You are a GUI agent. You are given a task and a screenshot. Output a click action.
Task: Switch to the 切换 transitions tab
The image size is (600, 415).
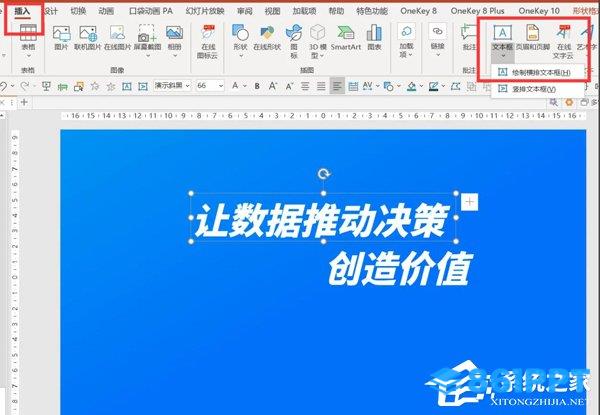(78, 11)
